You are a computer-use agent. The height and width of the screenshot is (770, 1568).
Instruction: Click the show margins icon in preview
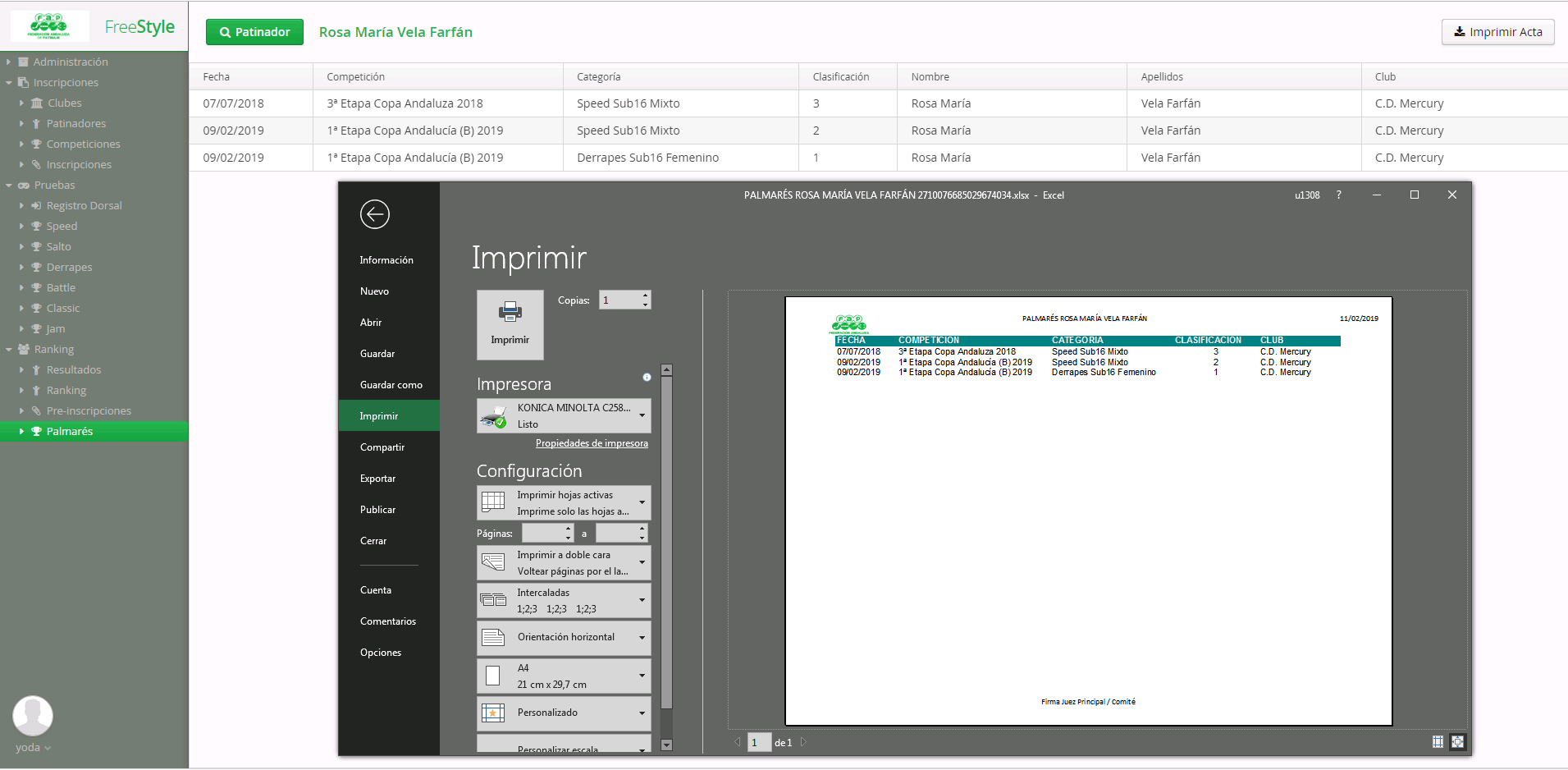point(1438,742)
